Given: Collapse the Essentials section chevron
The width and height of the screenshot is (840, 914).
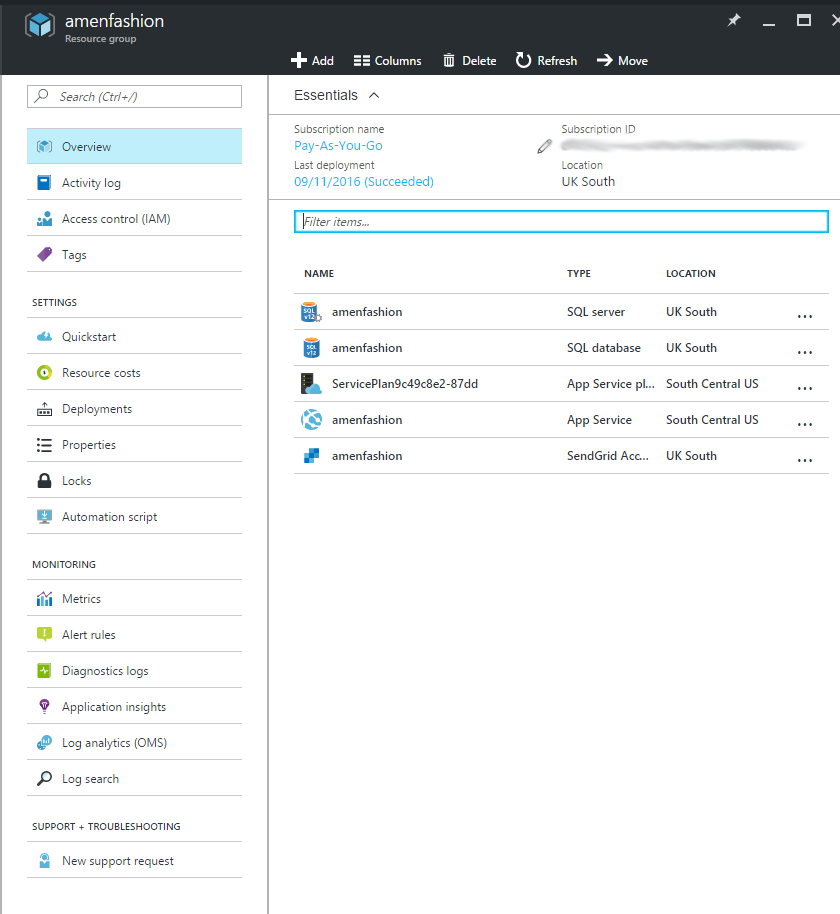Looking at the screenshot, I should 374,95.
